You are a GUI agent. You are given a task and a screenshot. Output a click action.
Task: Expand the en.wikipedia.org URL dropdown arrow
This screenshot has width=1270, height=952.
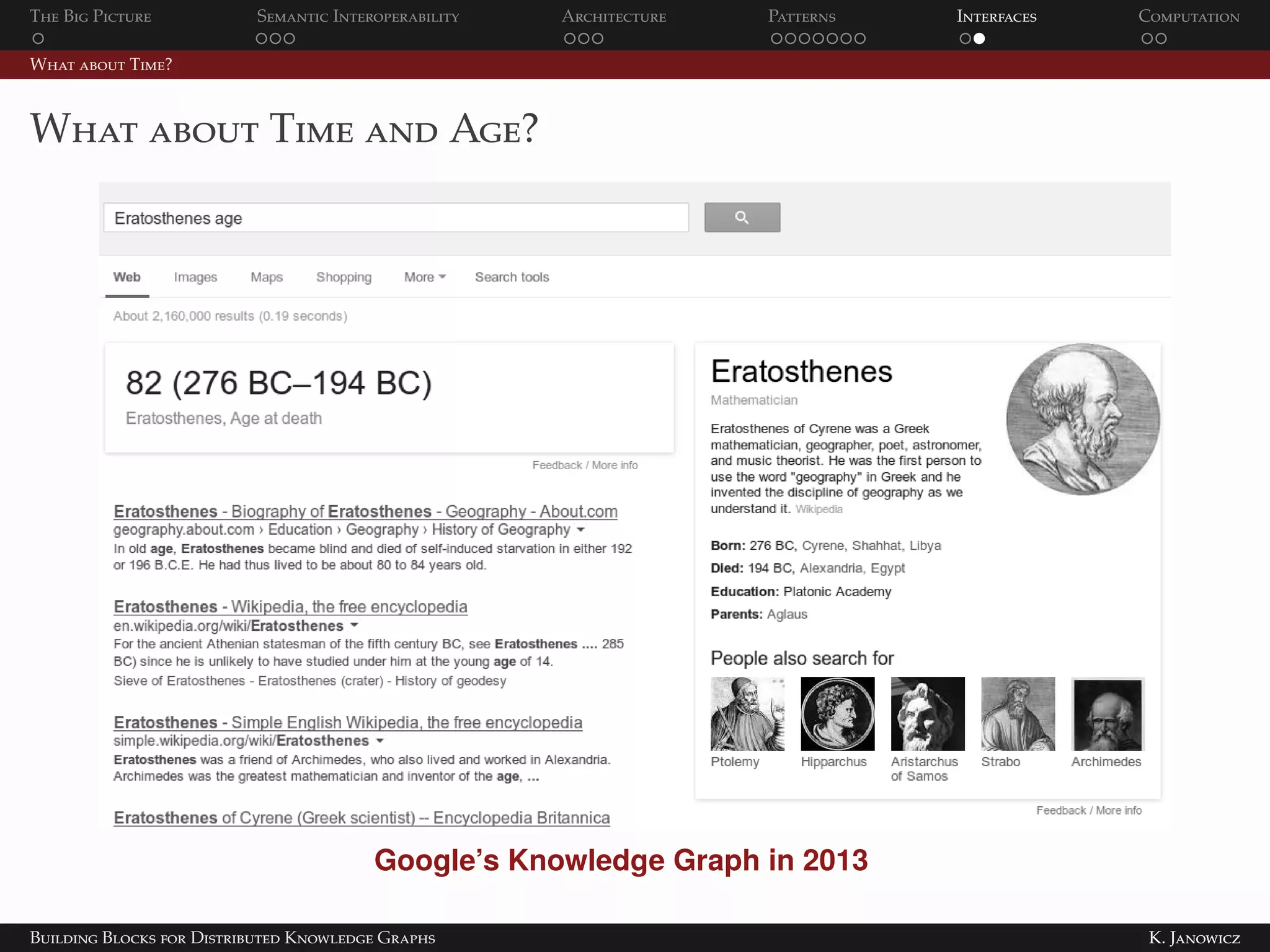354,625
